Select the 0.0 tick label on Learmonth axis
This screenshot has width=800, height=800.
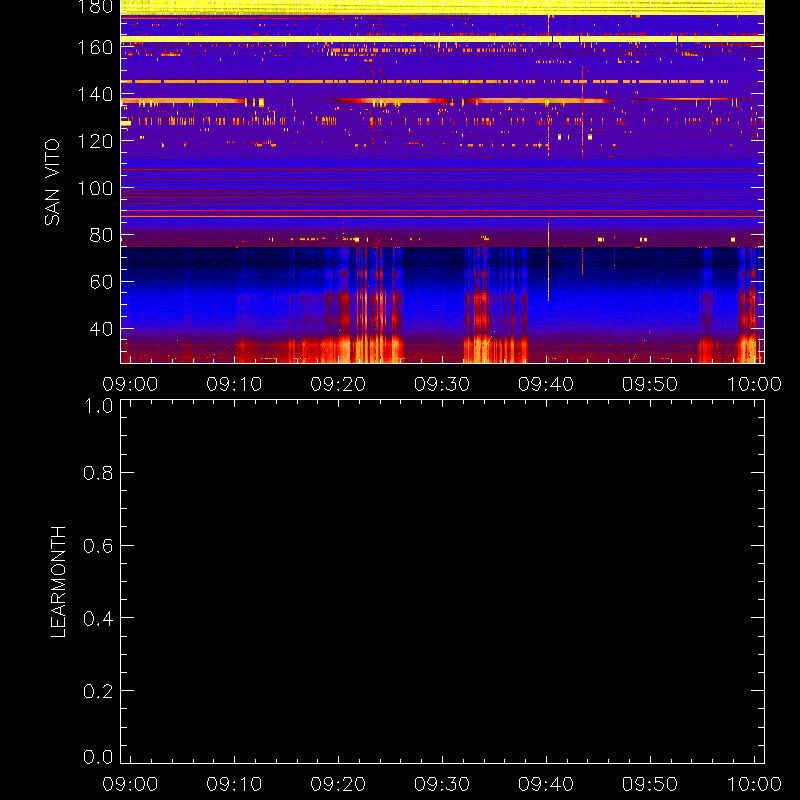coord(98,757)
